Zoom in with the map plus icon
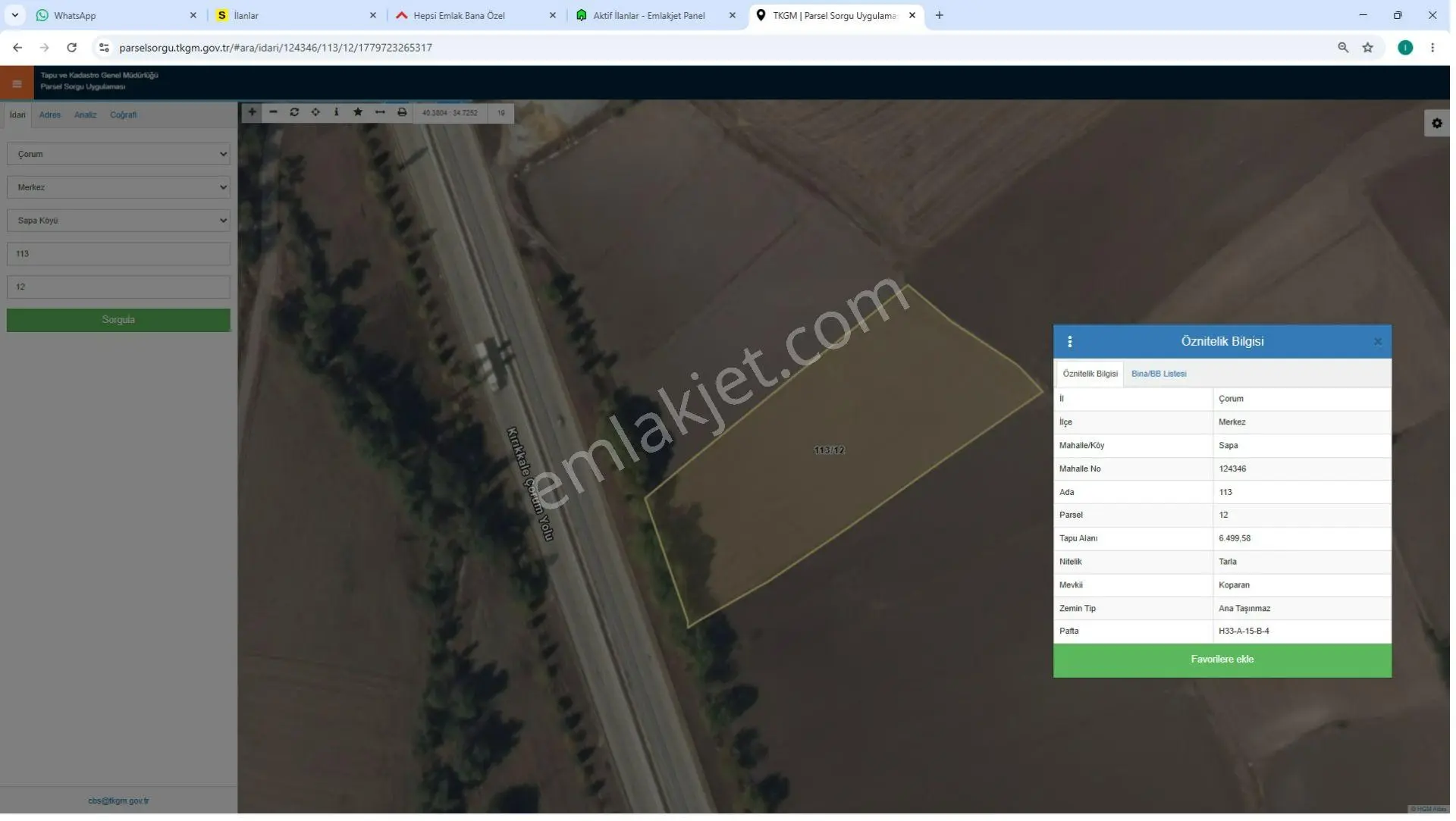Image resolution: width=1456 pixels, height=821 pixels. [252, 112]
